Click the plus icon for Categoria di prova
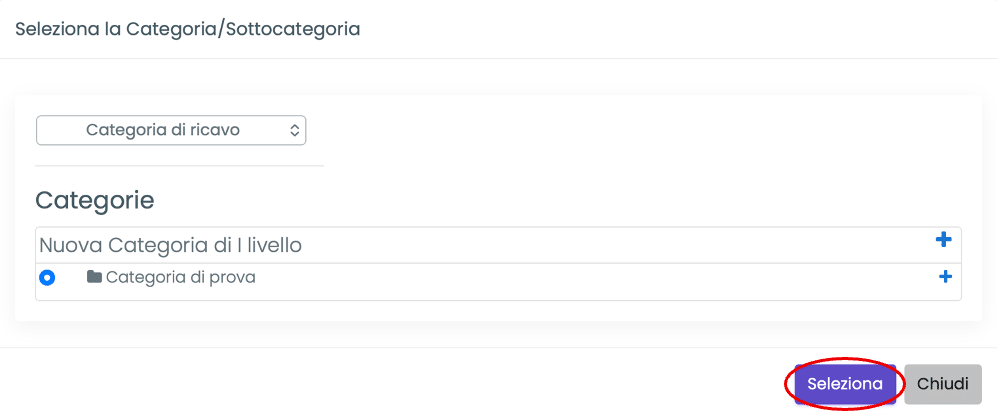This screenshot has height=420, width=998. pyautogui.click(x=945, y=277)
